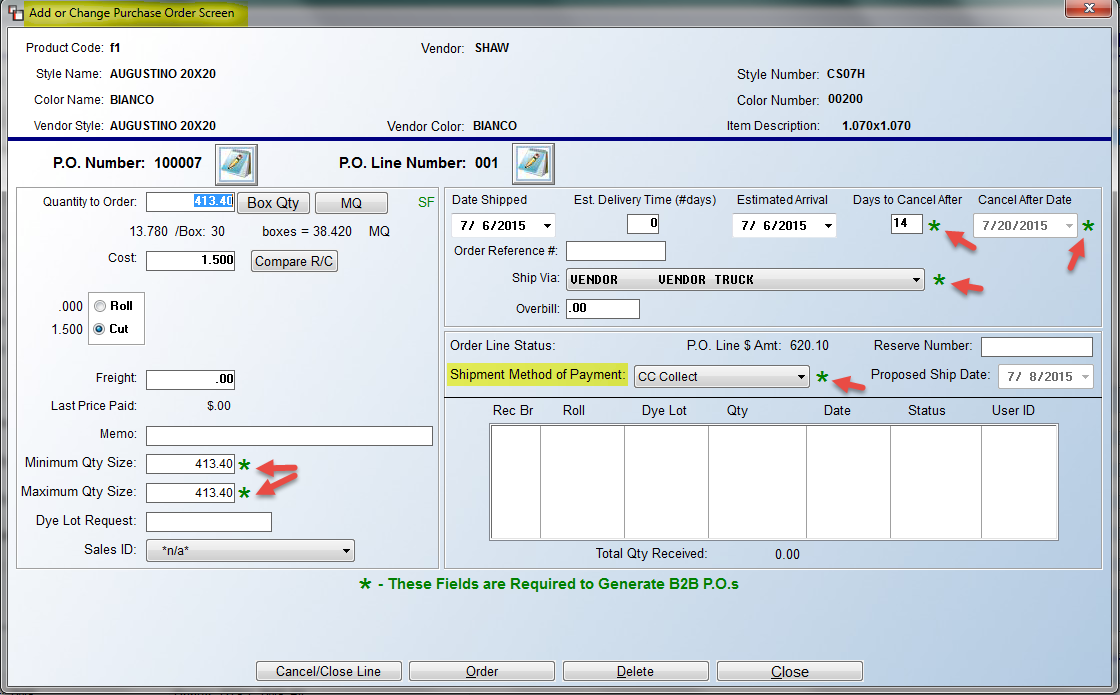Expand the Ship Via dropdown
The width and height of the screenshot is (1120, 695).
tap(916, 280)
